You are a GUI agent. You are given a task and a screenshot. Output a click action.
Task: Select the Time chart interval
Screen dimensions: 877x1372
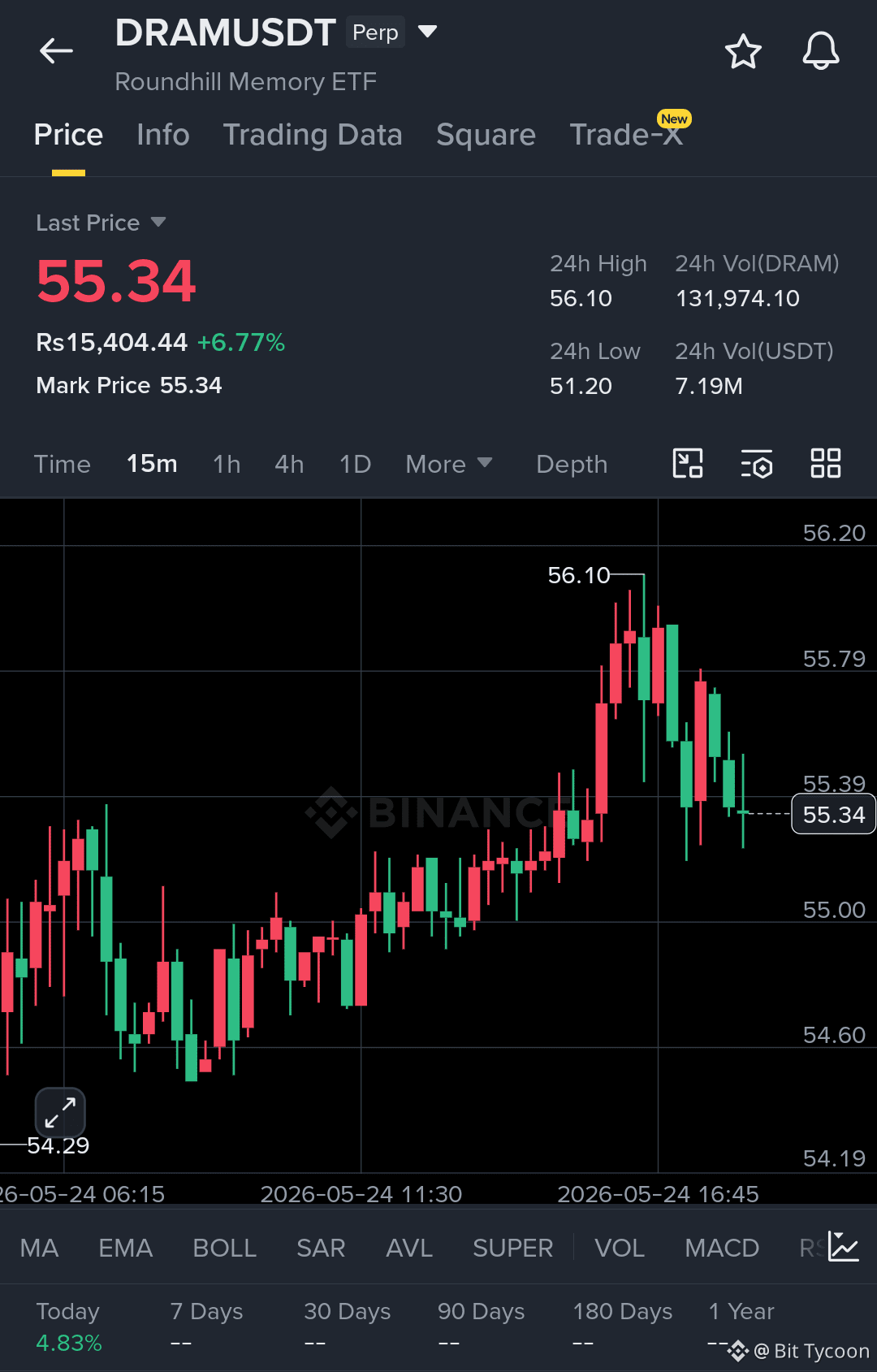pos(63,464)
